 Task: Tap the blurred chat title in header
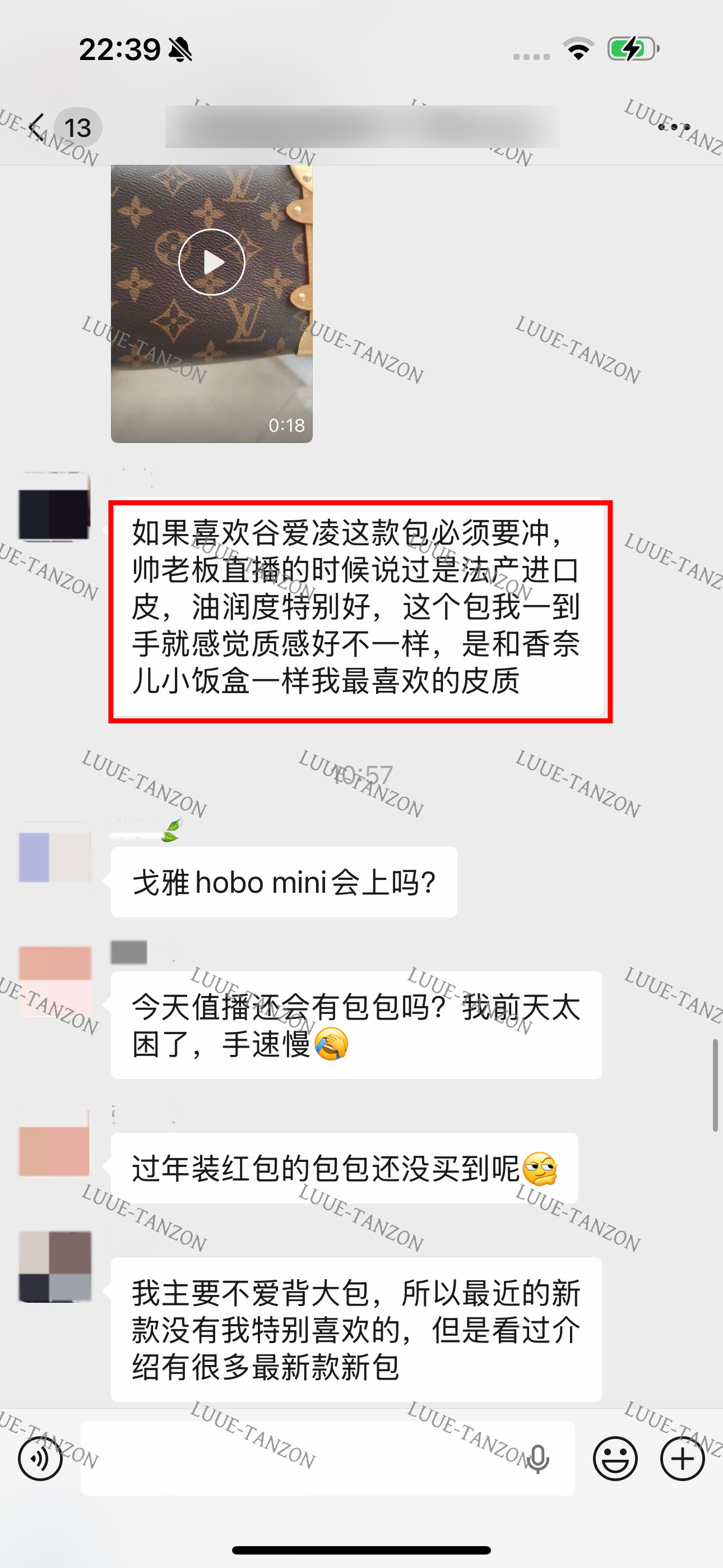click(x=362, y=127)
